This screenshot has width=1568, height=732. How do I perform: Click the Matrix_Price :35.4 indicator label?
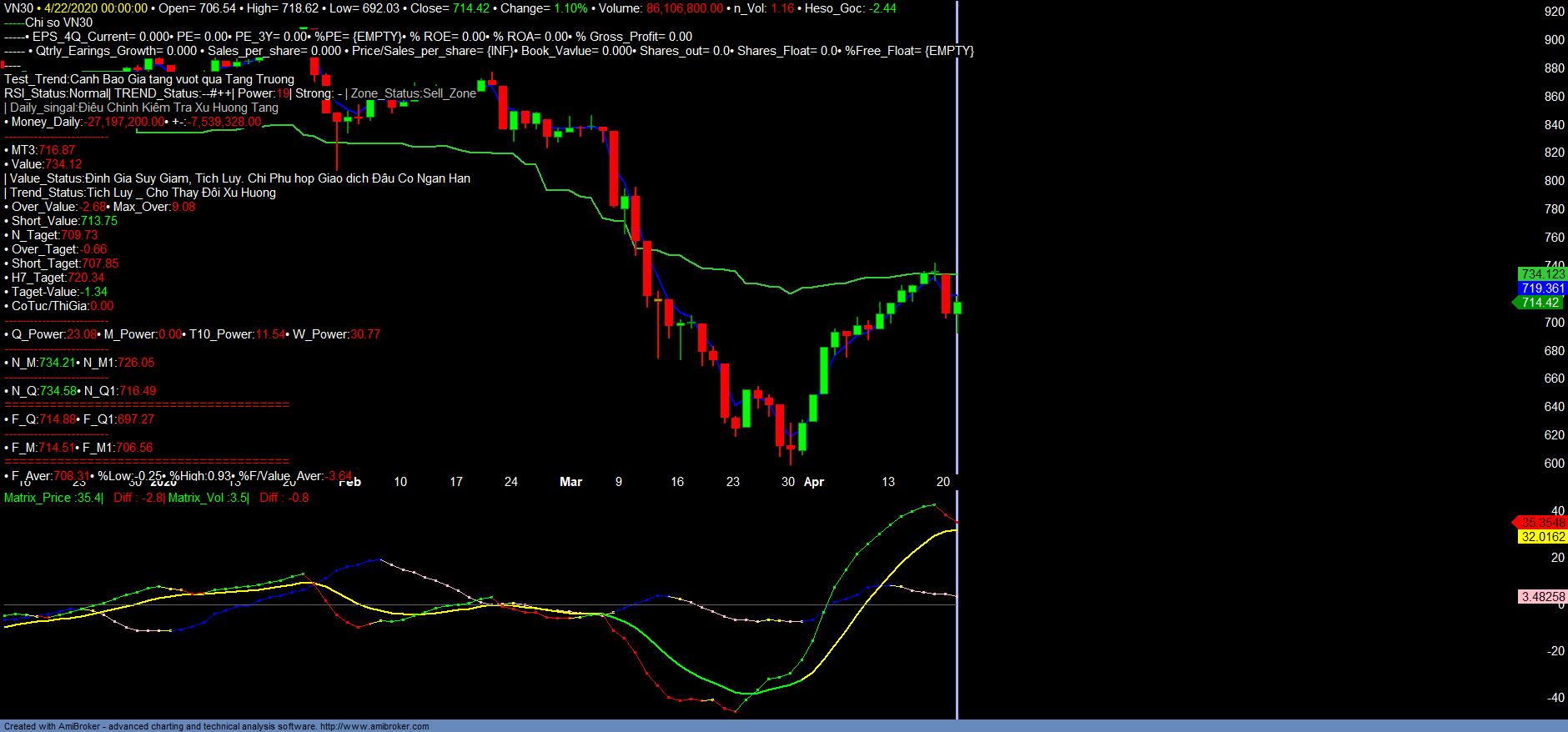pyautogui.click(x=53, y=498)
